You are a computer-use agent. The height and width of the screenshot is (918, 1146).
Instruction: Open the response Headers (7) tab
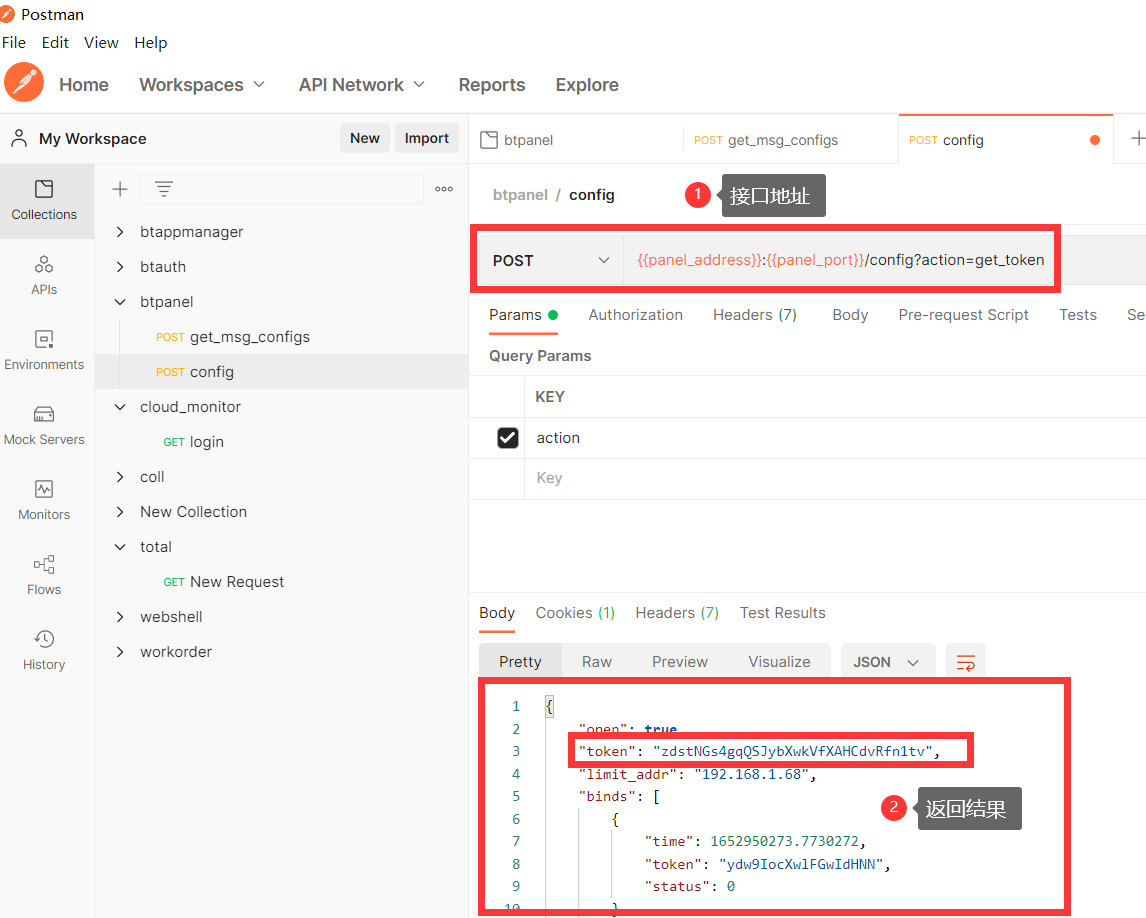677,613
